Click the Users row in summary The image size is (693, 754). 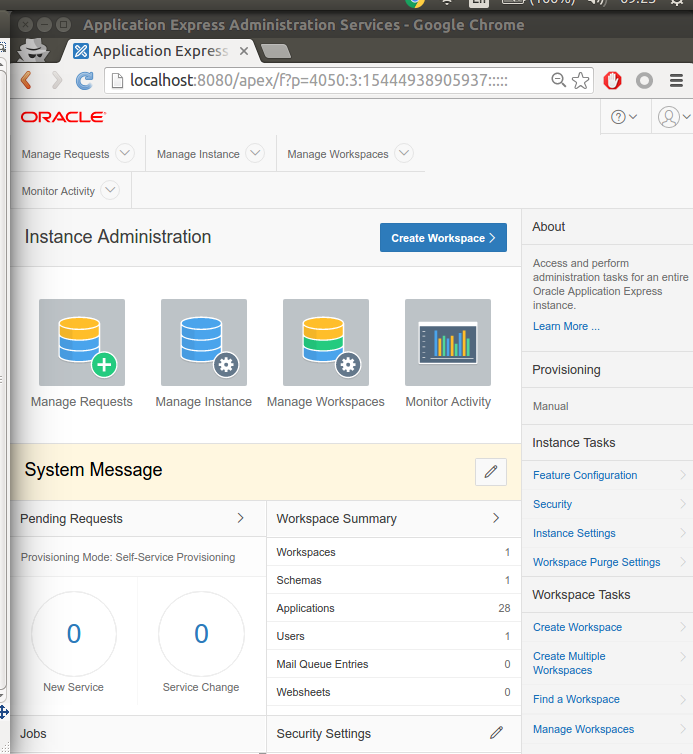coord(393,636)
